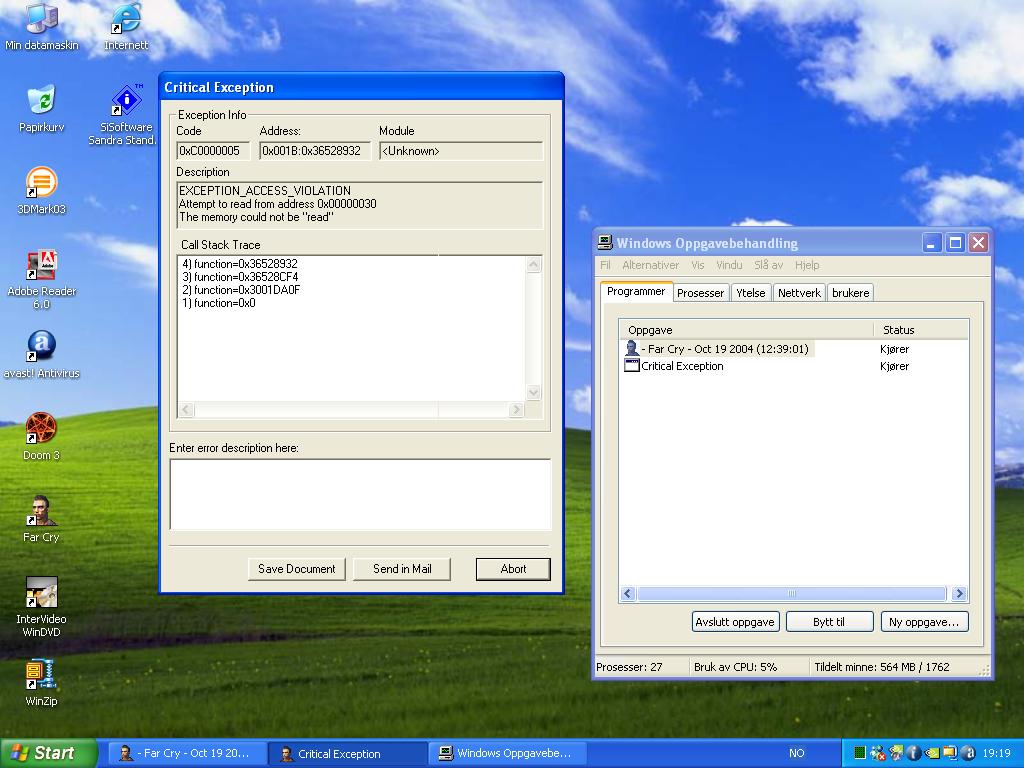The width and height of the screenshot is (1024, 768).
Task: Open WinZip desktop shortcut
Action: pyautogui.click(x=41, y=683)
